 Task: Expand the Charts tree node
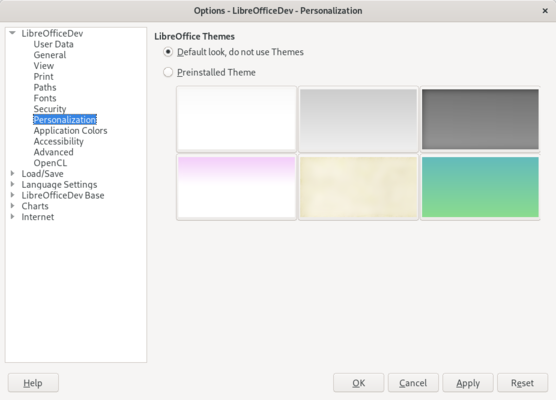tap(12, 206)
